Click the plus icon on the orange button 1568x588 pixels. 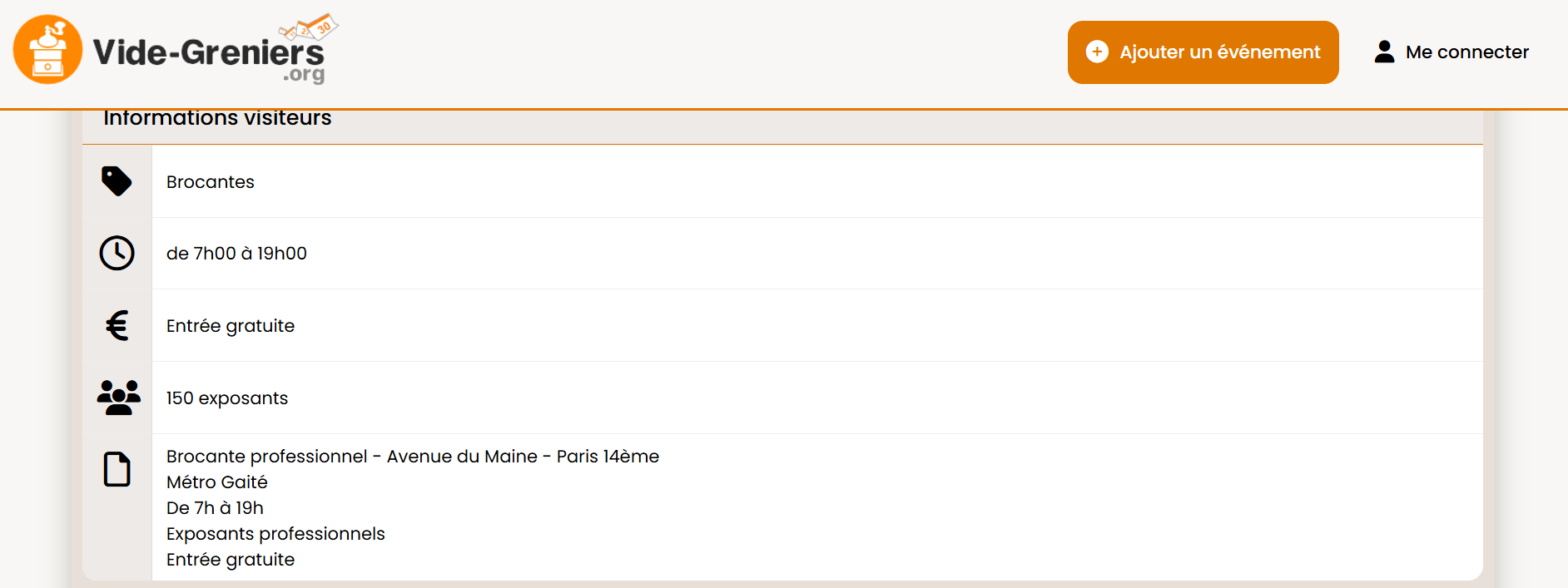(1097, 52)
